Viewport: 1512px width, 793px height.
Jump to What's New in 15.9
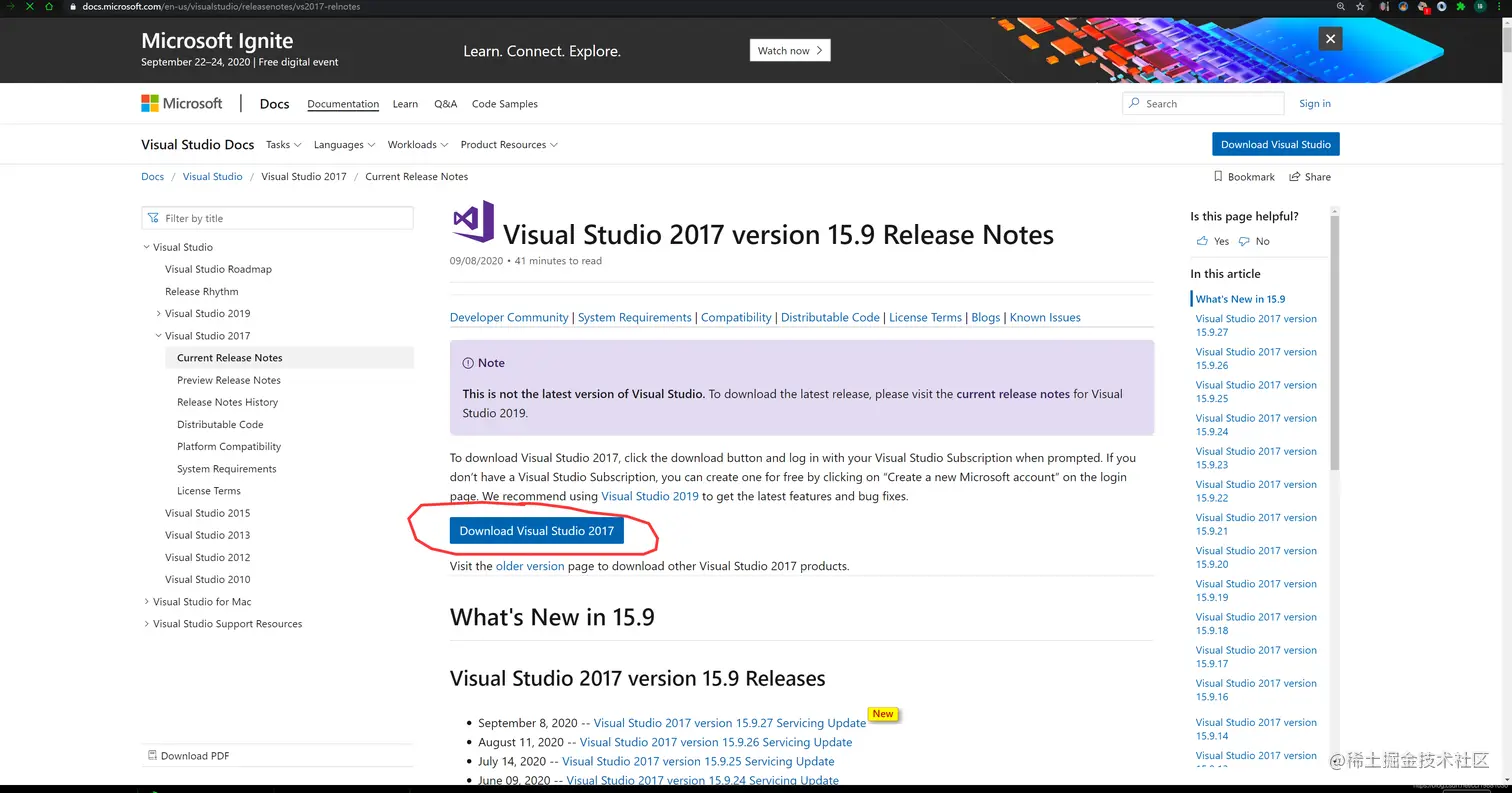tap(1240, 299)
